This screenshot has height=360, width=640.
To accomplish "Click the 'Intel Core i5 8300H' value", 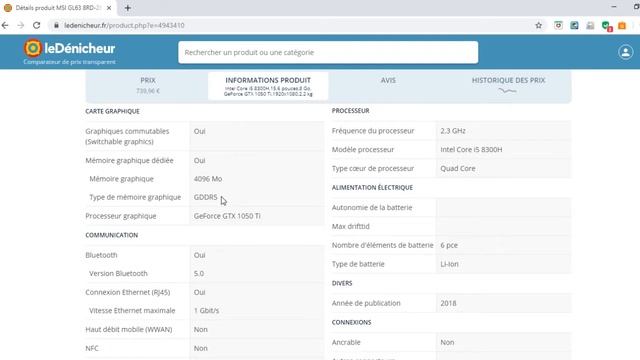I will click(x=471, y=149).
